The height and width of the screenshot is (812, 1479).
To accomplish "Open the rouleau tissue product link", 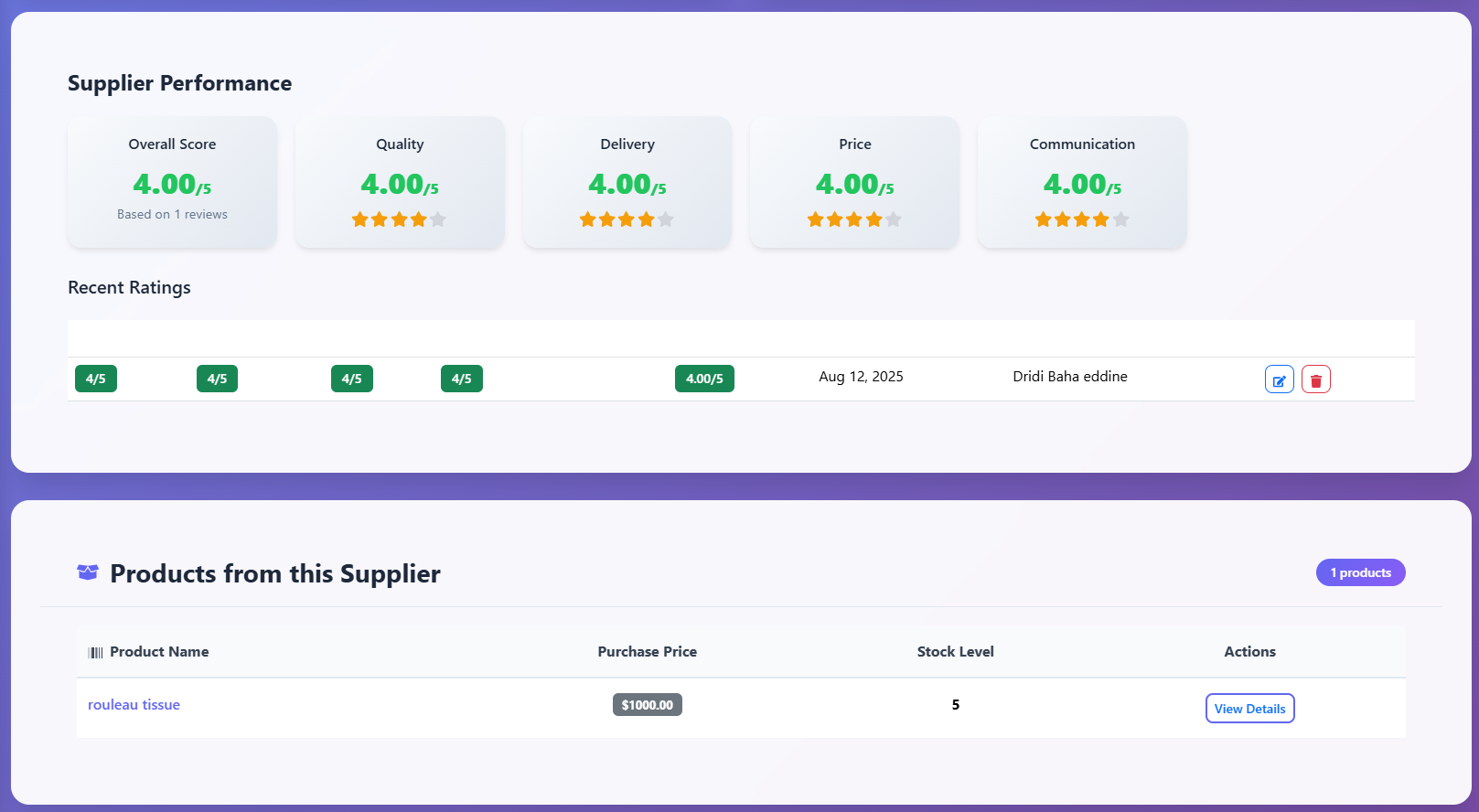I will 134,705.
